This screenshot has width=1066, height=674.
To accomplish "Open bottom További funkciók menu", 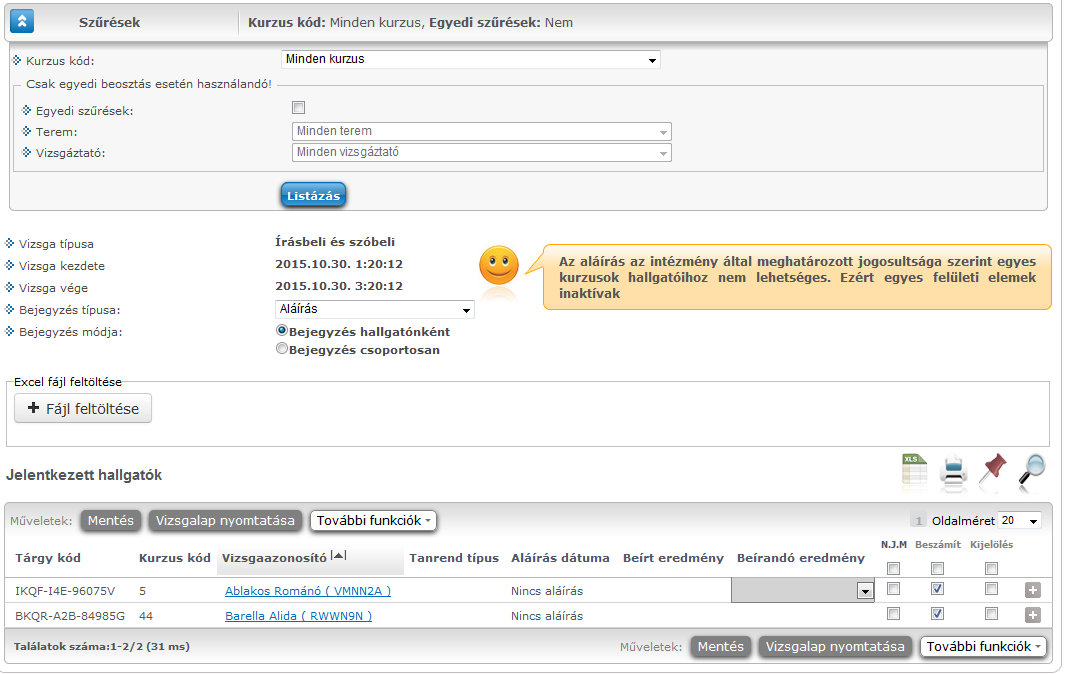I will click(983, 647).
